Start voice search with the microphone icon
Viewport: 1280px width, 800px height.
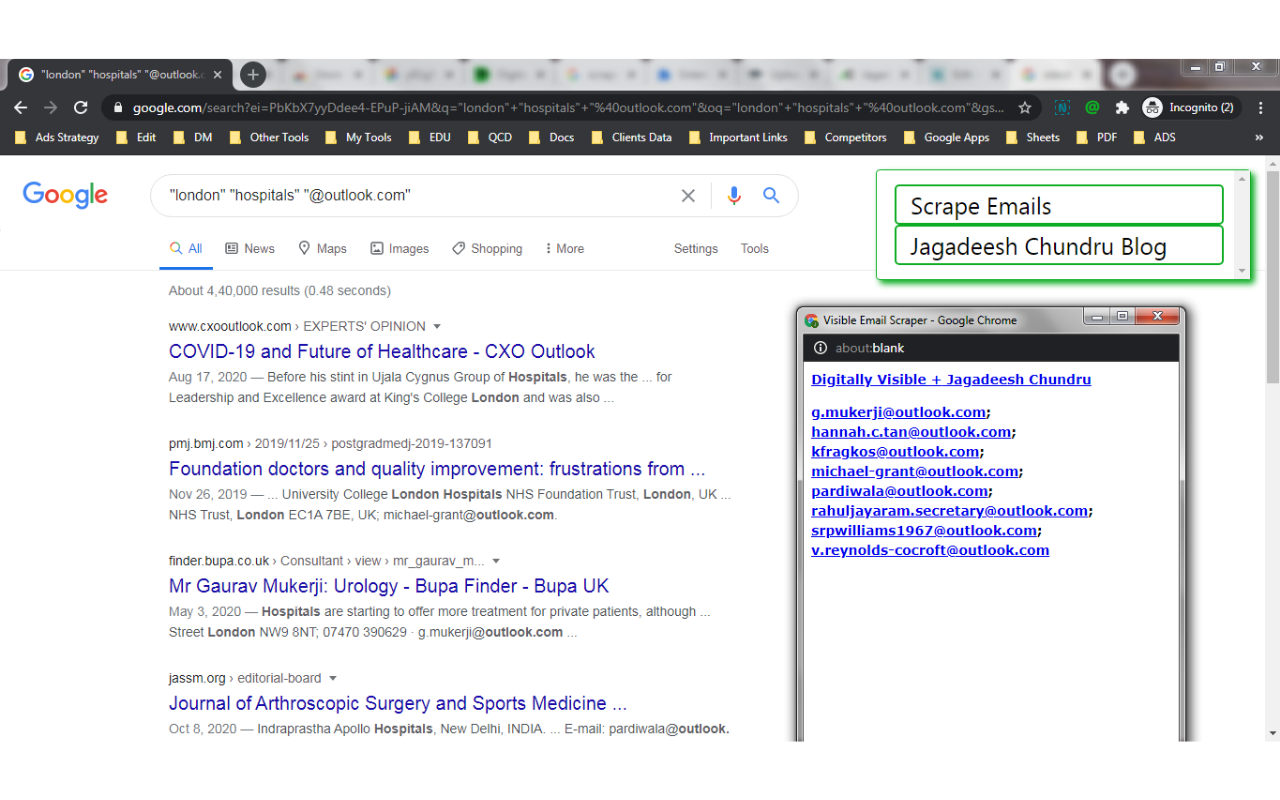click(734, 196)
